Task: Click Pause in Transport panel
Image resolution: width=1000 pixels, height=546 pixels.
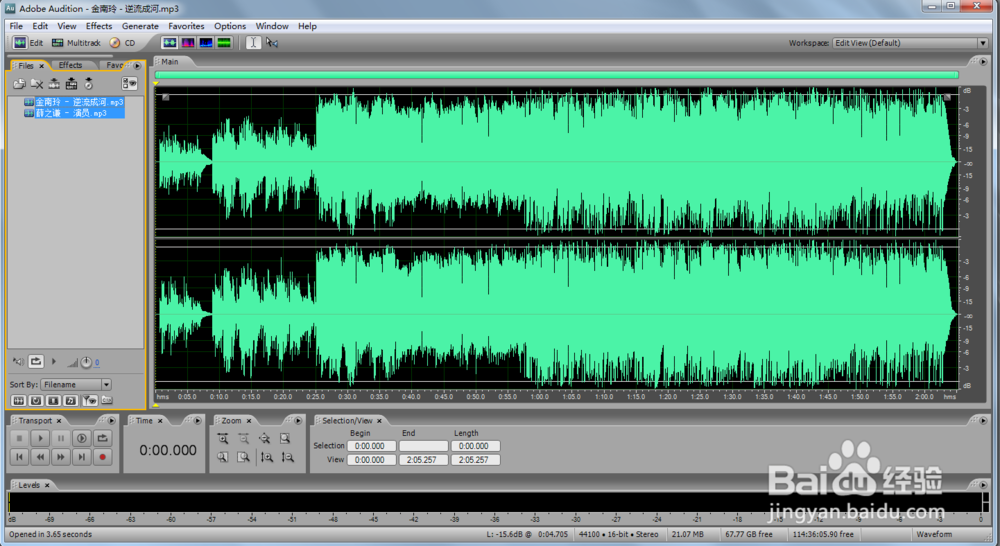Action: point(61,438)
